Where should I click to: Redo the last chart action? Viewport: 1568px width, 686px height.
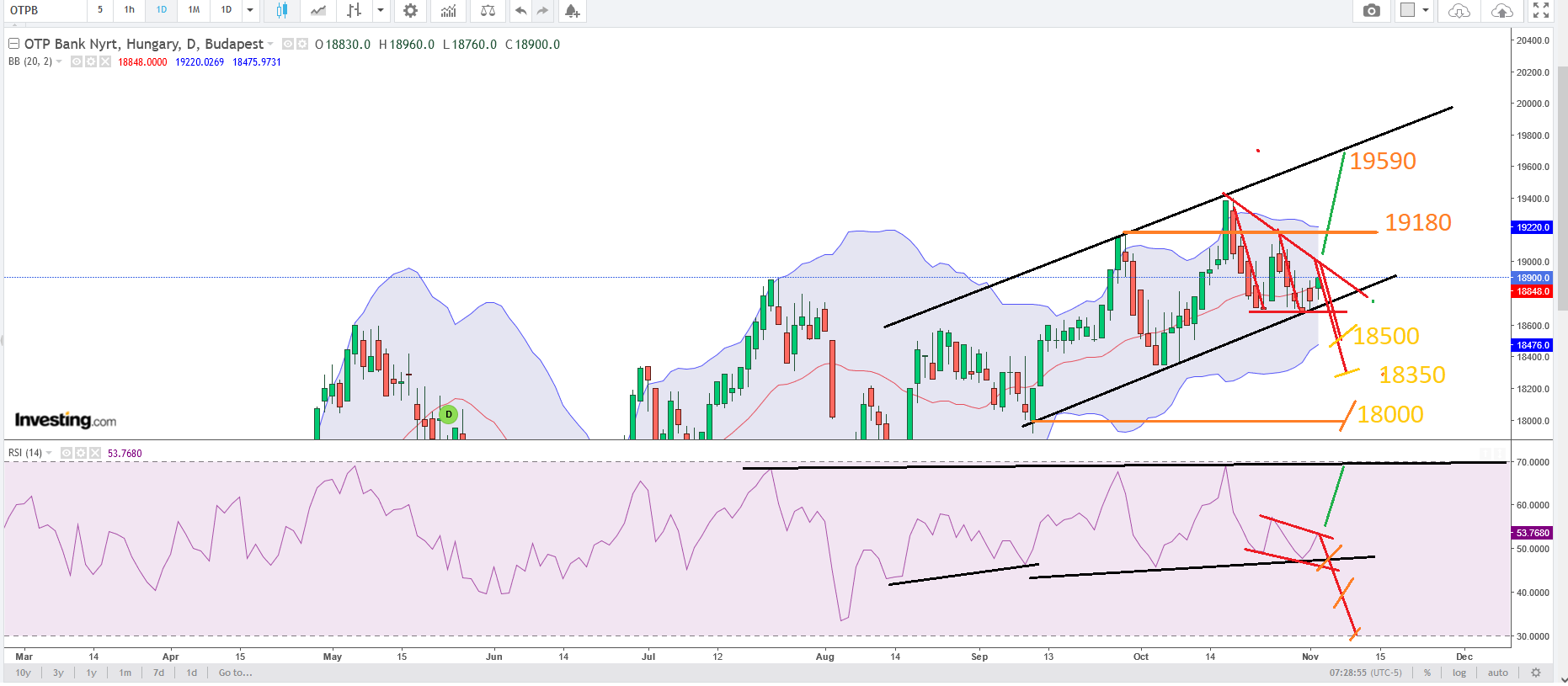tap(542, 10)
